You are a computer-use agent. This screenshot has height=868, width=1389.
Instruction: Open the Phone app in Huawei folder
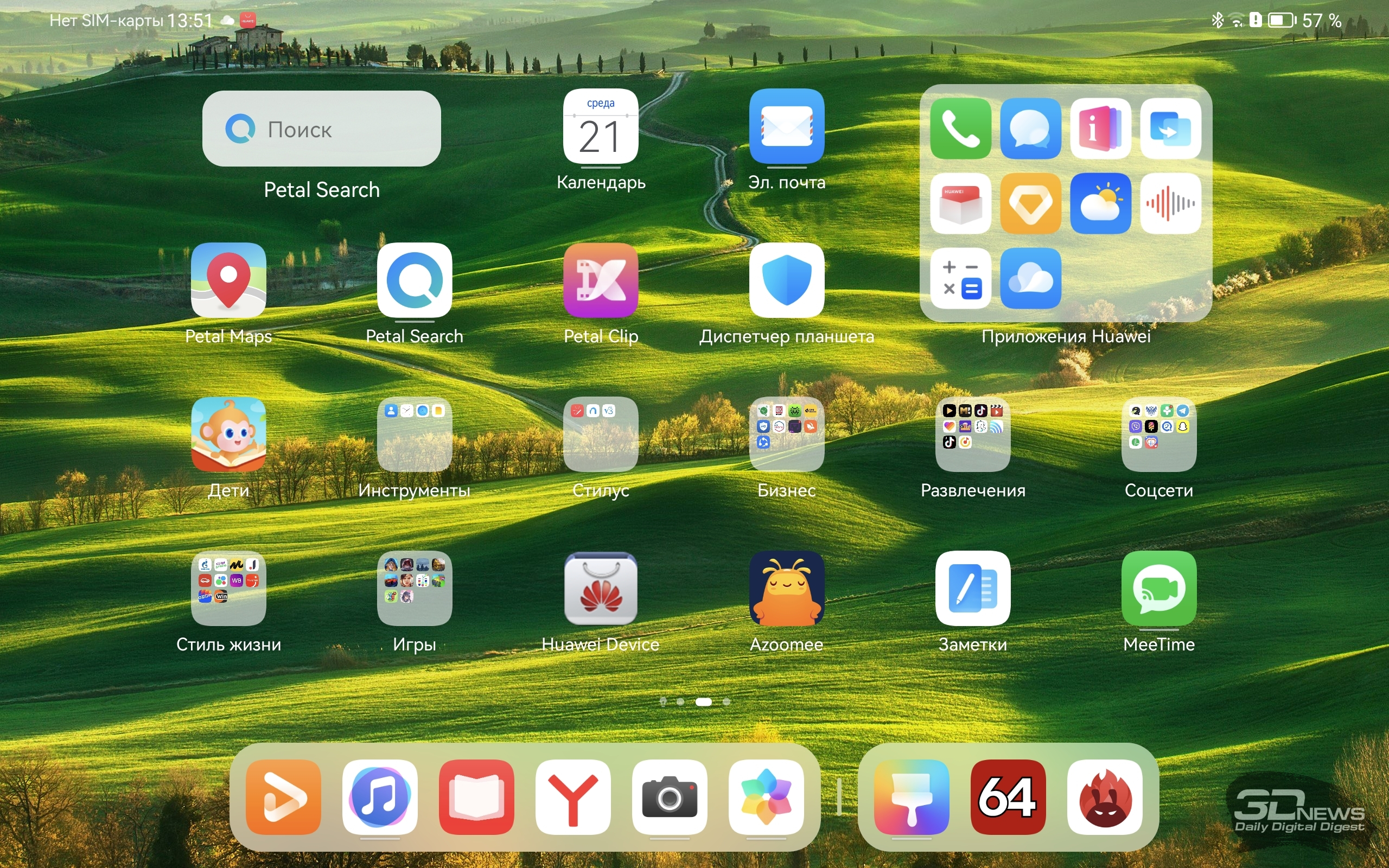pos(960,129)
